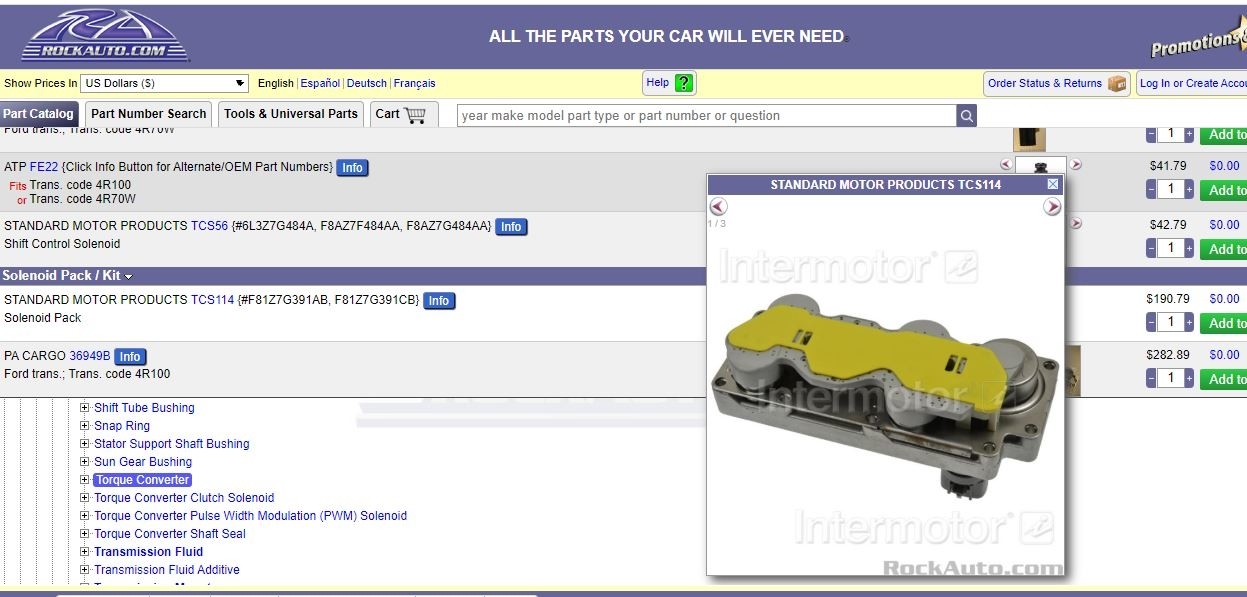Add PA CARGO 36949B to cart

click(x=1224, y=378)
